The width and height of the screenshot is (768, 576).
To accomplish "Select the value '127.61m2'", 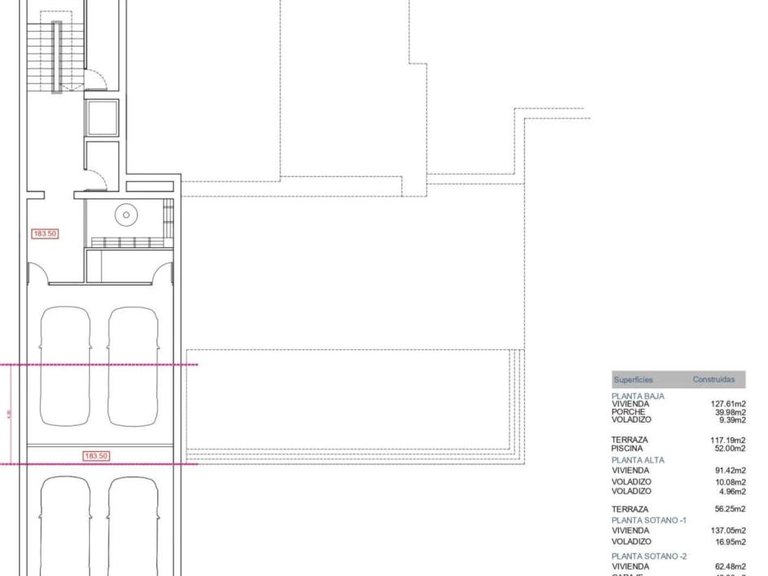I will coord(728,404).
